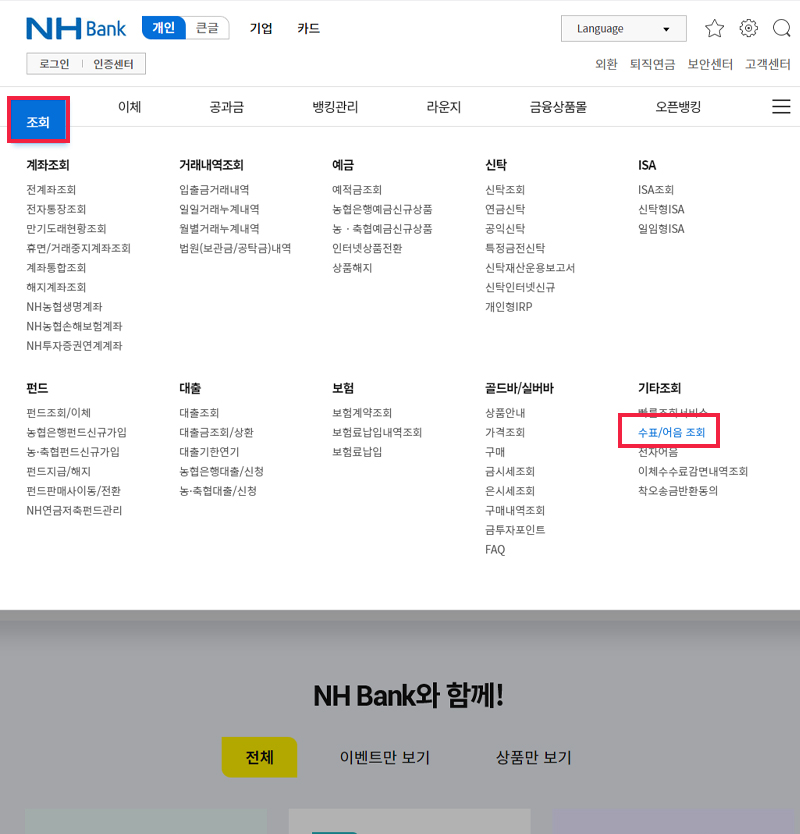
Task: Click the 로그인 button
Action: pos(54,64)
